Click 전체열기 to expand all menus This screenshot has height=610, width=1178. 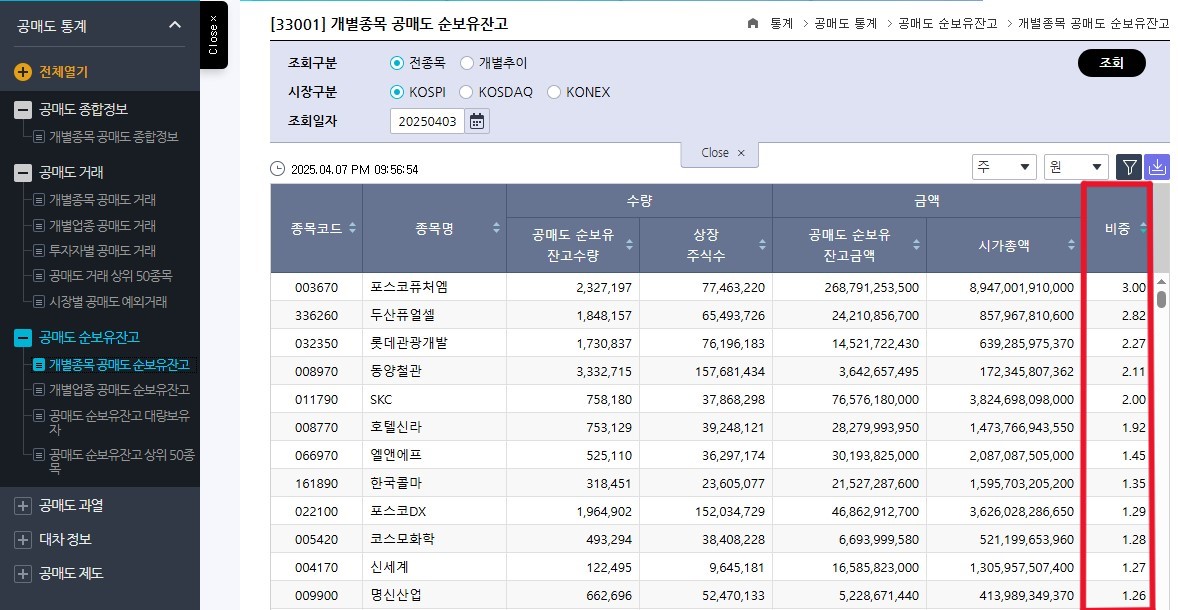[x=64, y=72]
